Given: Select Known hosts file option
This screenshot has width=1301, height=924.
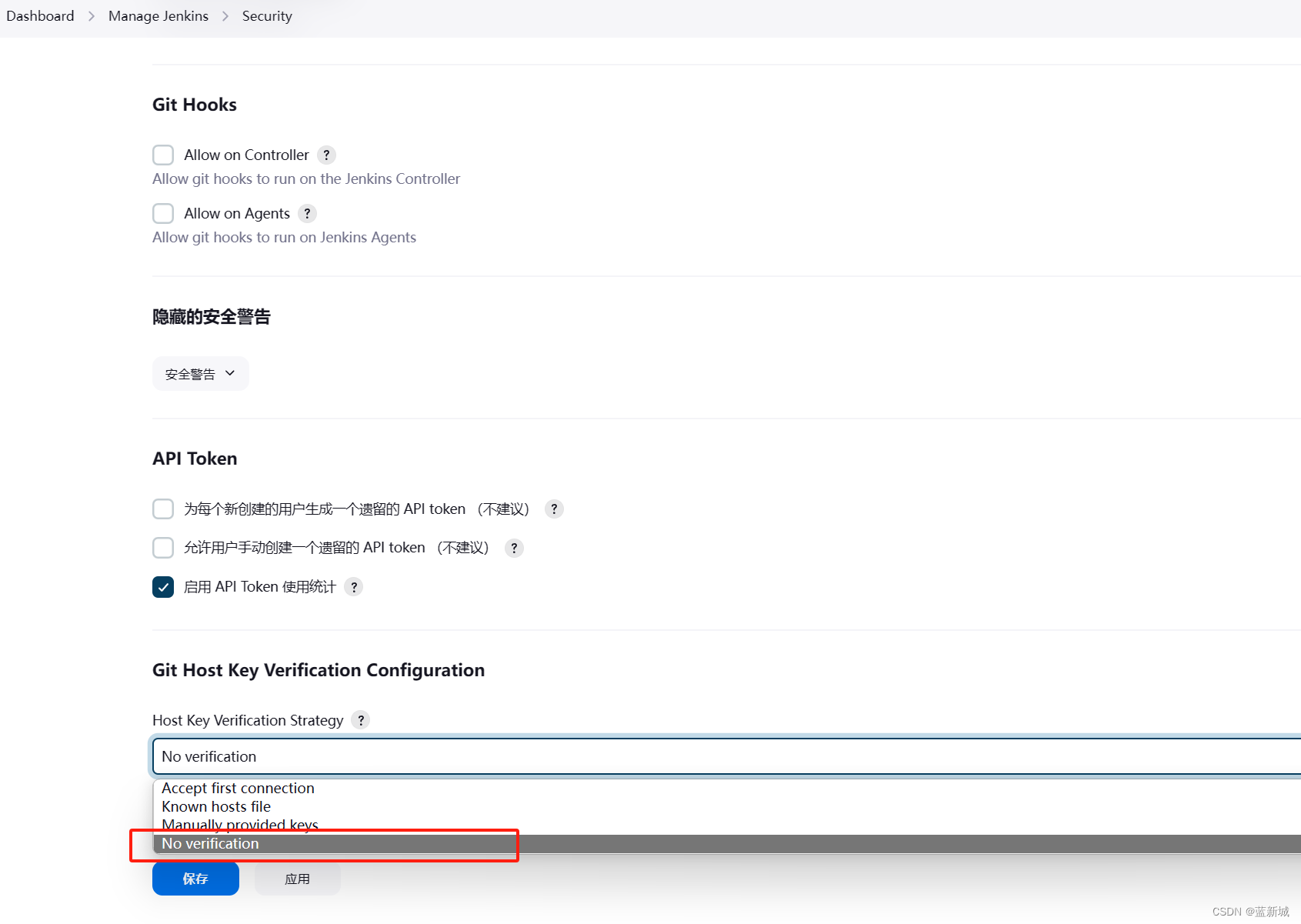Looking at the screenshot, I should click(x=215, y=806).
